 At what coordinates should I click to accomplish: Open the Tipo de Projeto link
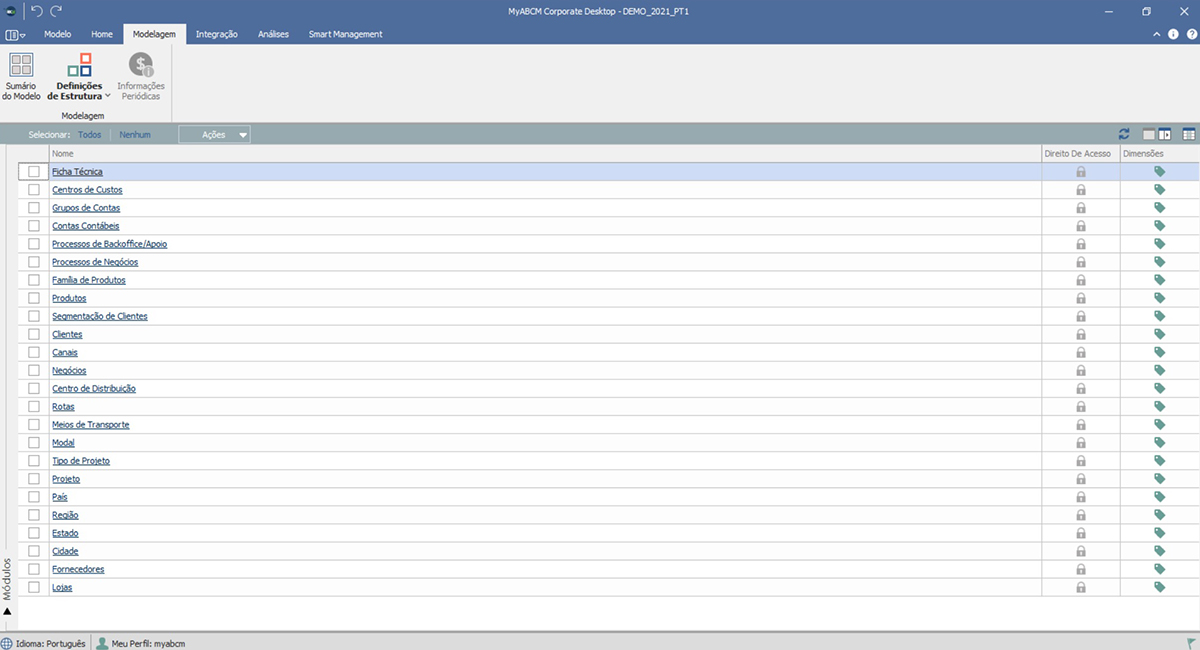tap(81, 461)
